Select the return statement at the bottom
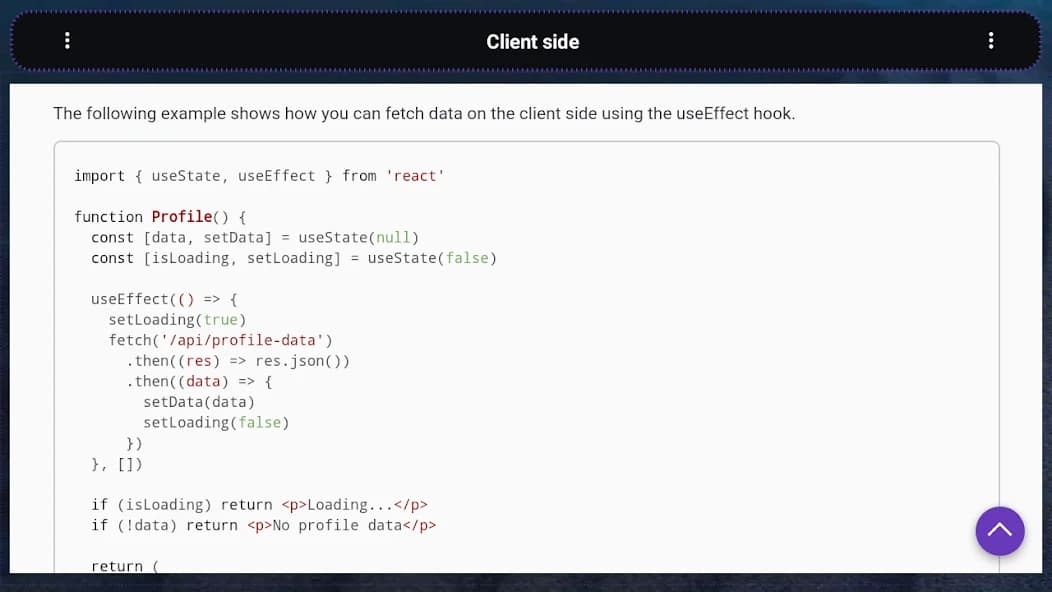 pos(122,566)
